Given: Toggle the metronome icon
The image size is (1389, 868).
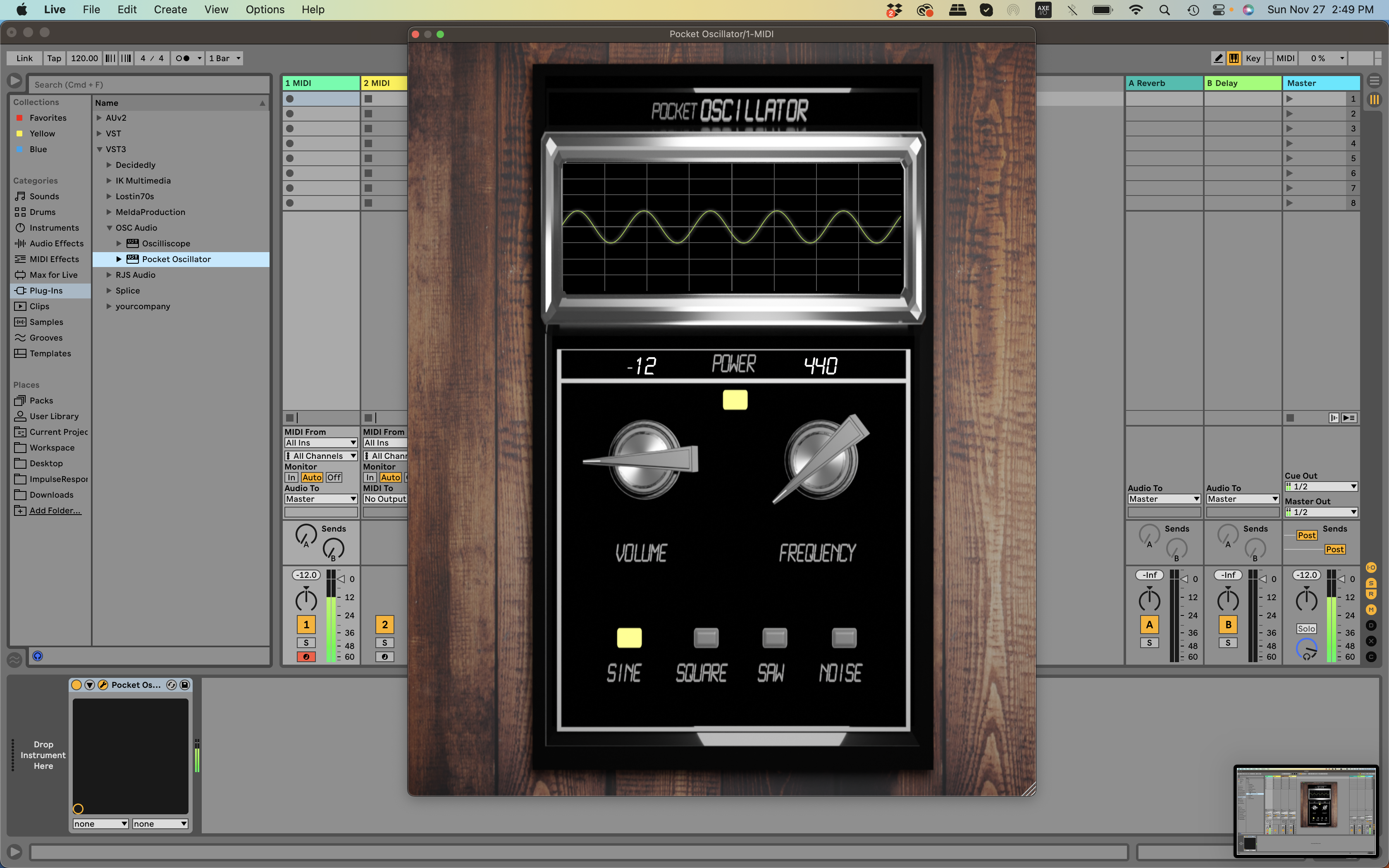Looking at the screenshot, I should click(x=183, y=58).
